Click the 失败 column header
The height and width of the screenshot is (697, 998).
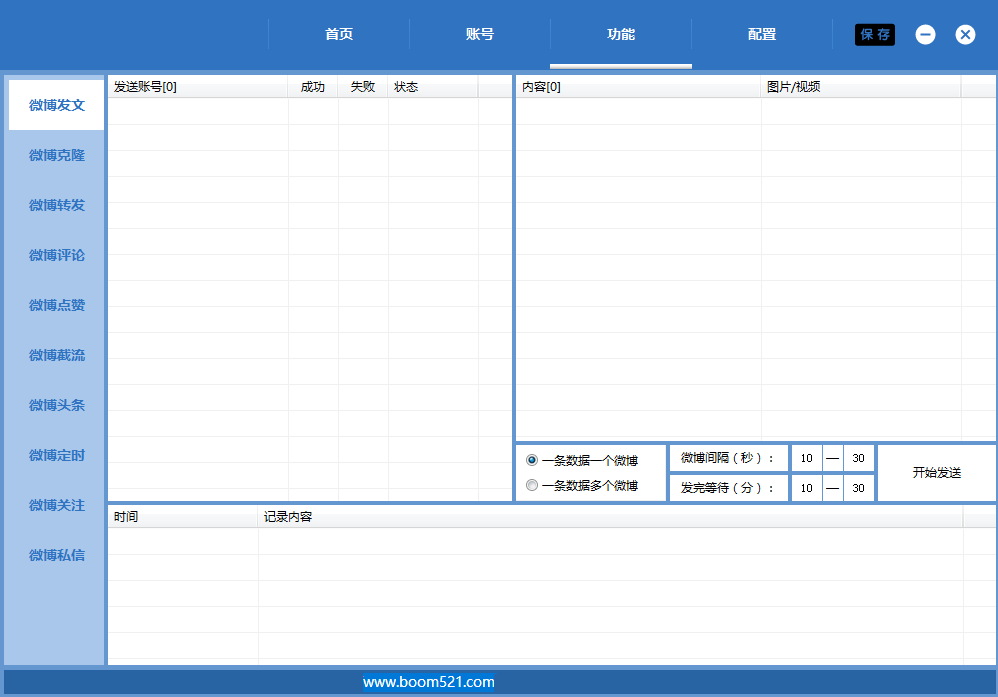(x=363, y=87)
